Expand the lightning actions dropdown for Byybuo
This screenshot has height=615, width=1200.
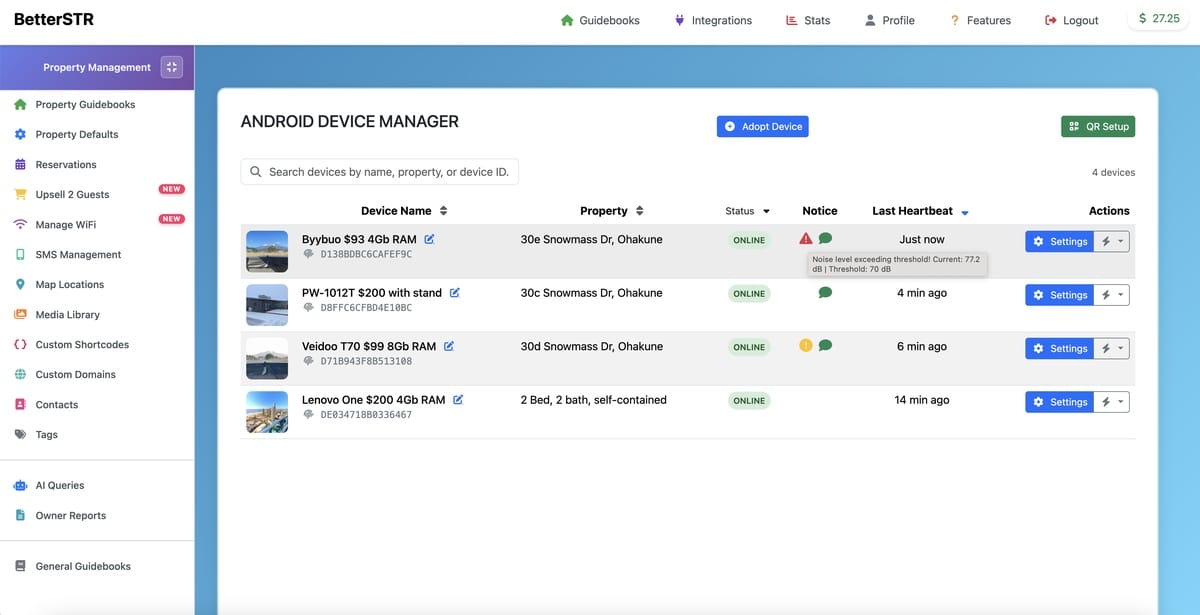(x=1111, y=241)
